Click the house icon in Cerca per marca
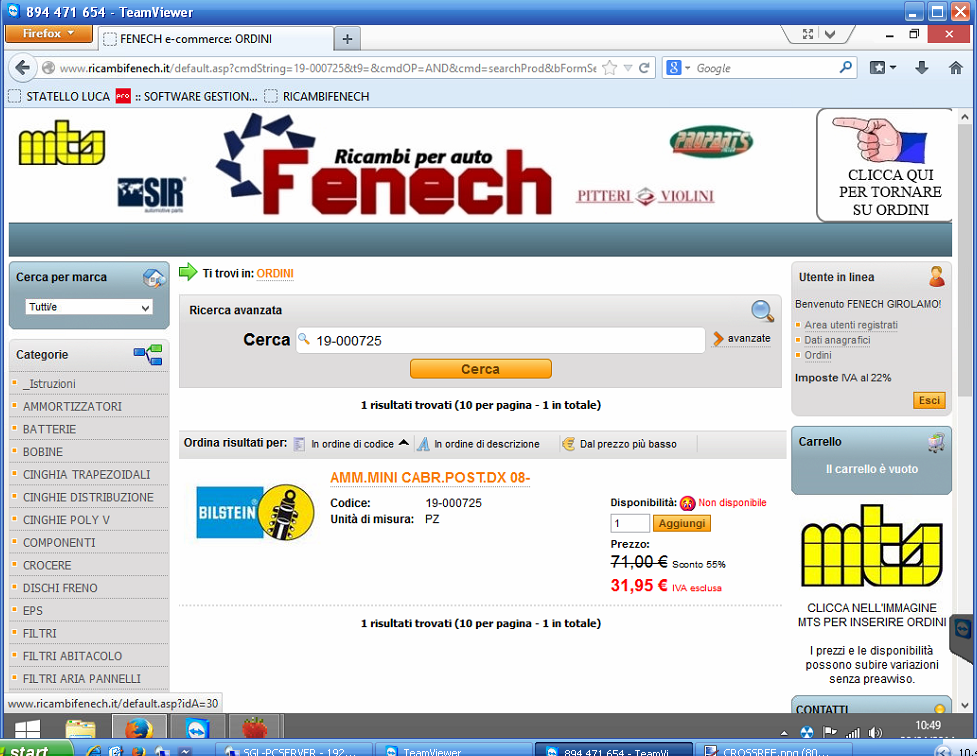Screen dimensions: 977x756 pyautogui.click(x=153, y=277)
